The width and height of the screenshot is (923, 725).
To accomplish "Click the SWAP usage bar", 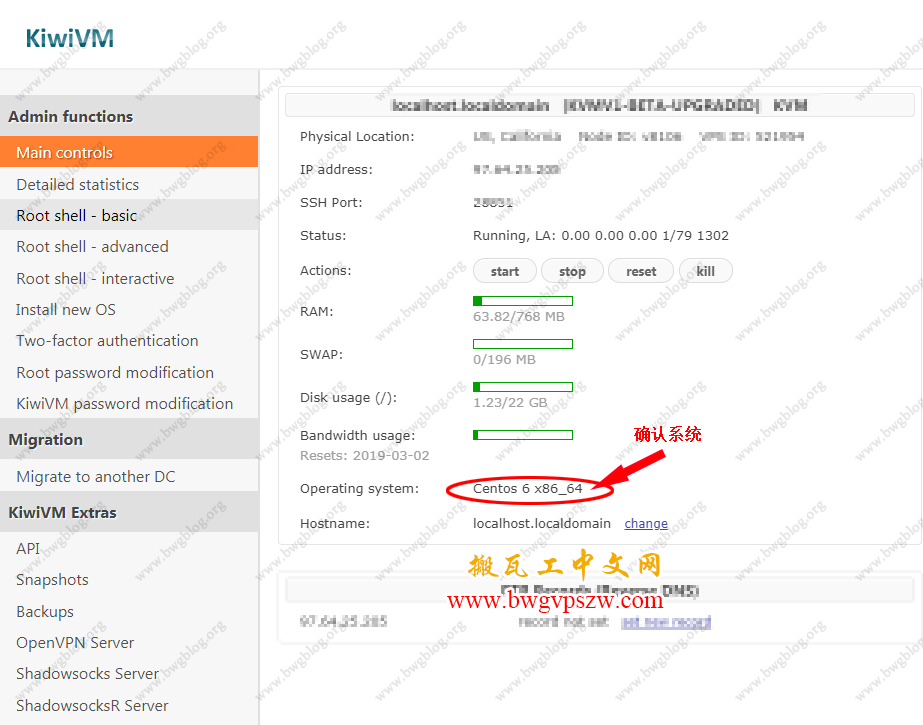I will click(523, 344).
